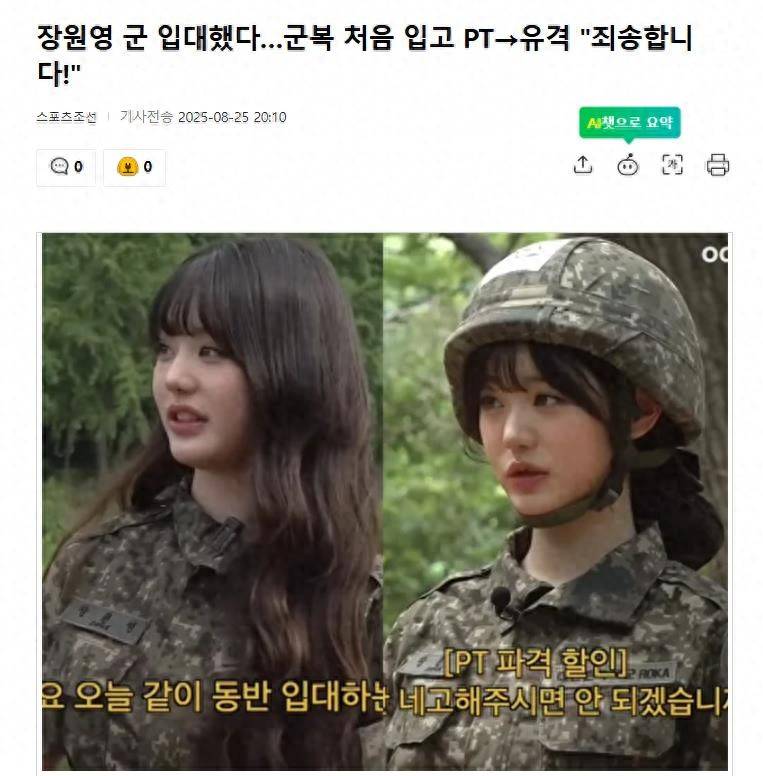Click the green 'AI챗으로 요약' tooltip bubble
Viewport: 763px width, 776px height.
[629, 123]
